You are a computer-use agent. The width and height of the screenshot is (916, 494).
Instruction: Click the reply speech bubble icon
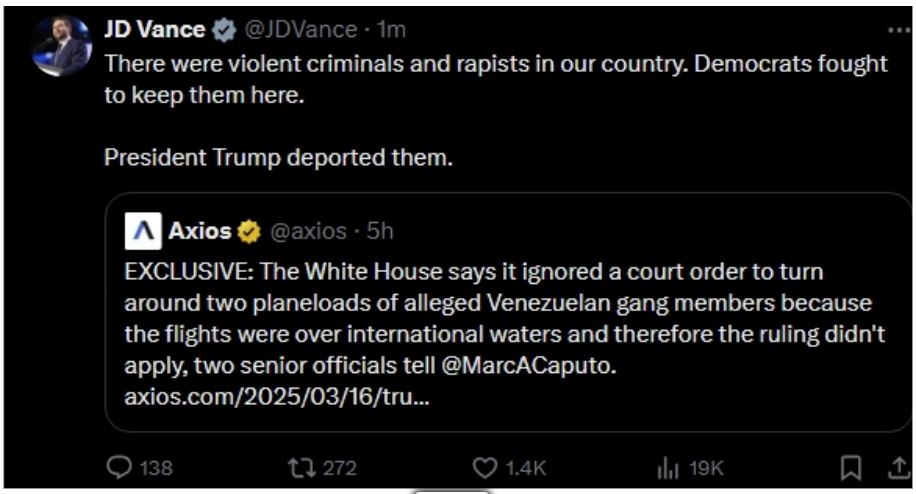(x=119, y=467)
